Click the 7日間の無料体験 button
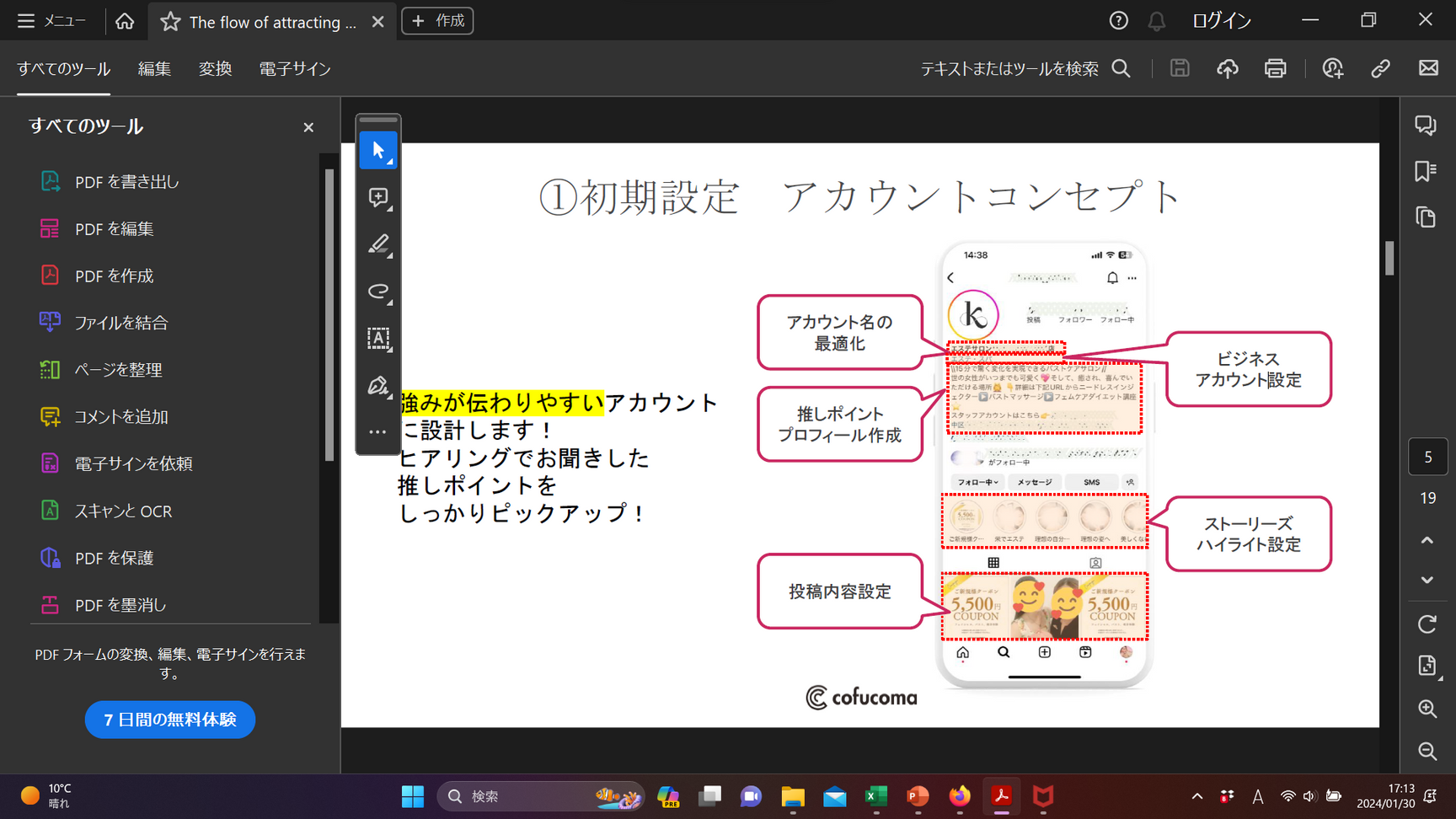 169,720
